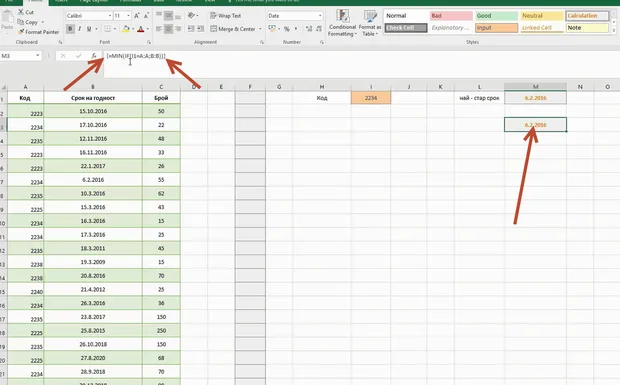The height and width of the screenshot is (385, 620).
Task: Apply the Calculation cell style
Action: point(587,16)
